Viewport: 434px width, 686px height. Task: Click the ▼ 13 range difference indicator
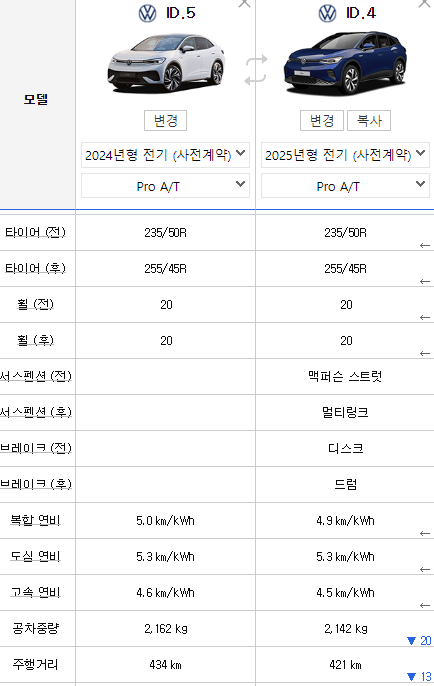coord(419,676)
